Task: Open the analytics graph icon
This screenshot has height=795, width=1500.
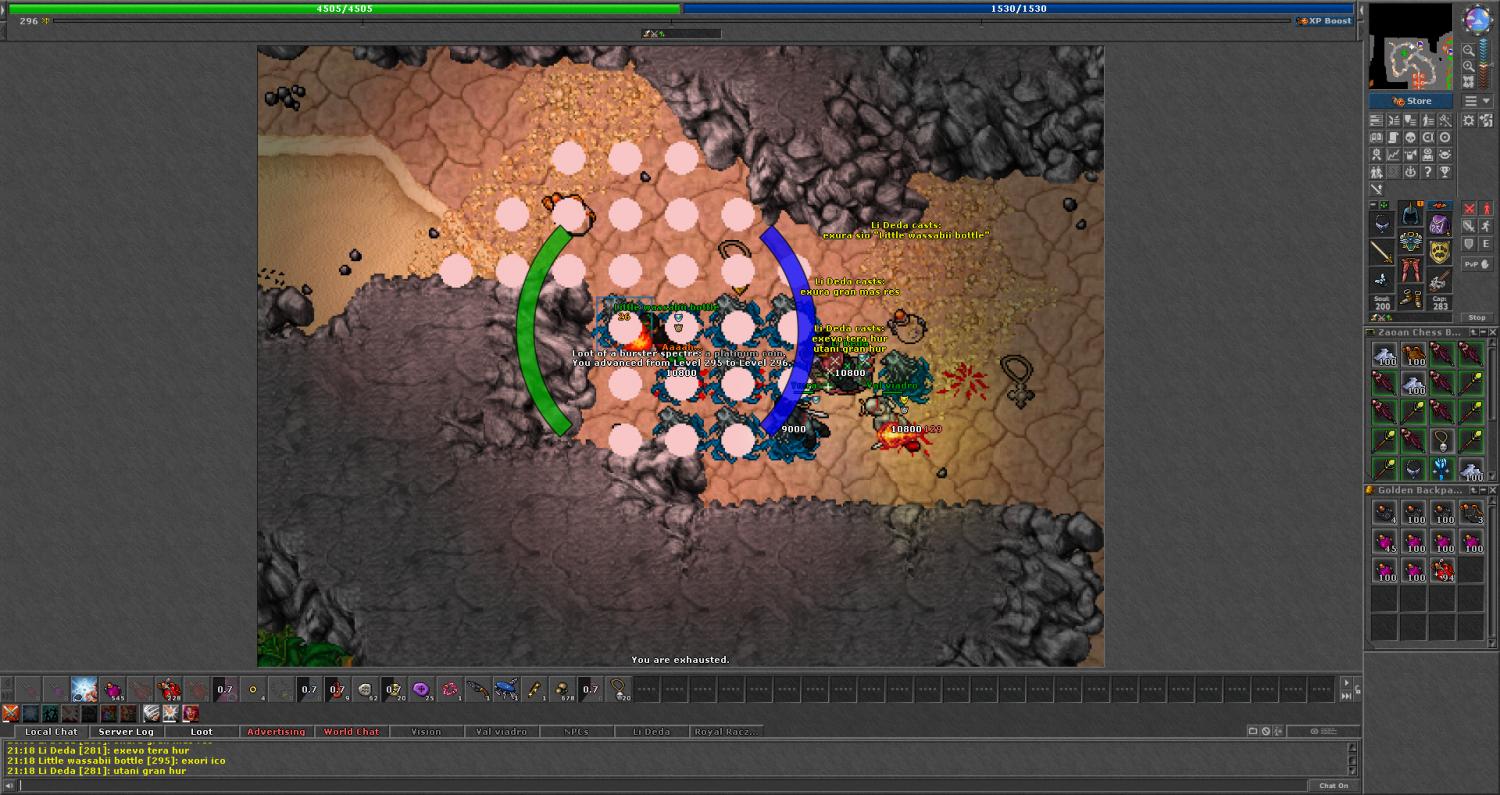Action: click(1394, 154)
